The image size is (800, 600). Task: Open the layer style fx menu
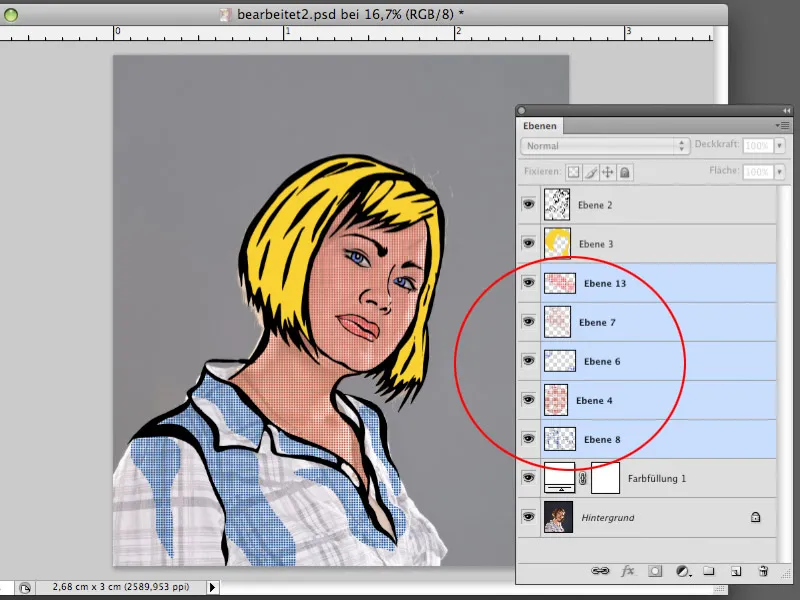tap(628, 571)
